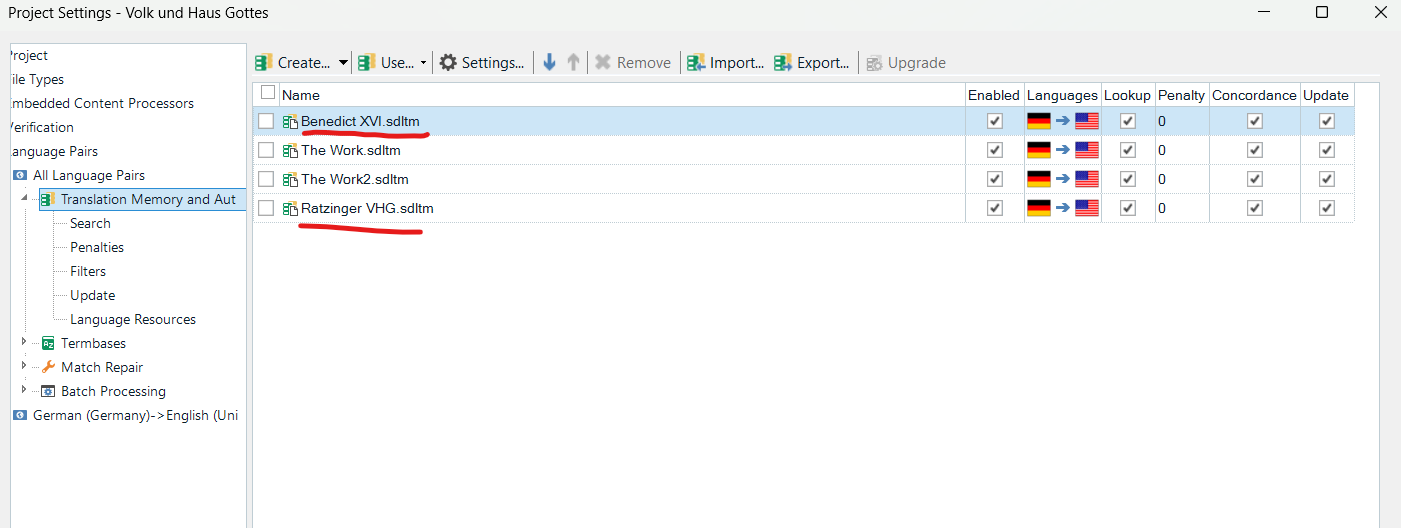This screenshot has height=528, width=1401.
Task: Collapse Translation Memory and Automated Translation node
Action: (x=24, y=198)
